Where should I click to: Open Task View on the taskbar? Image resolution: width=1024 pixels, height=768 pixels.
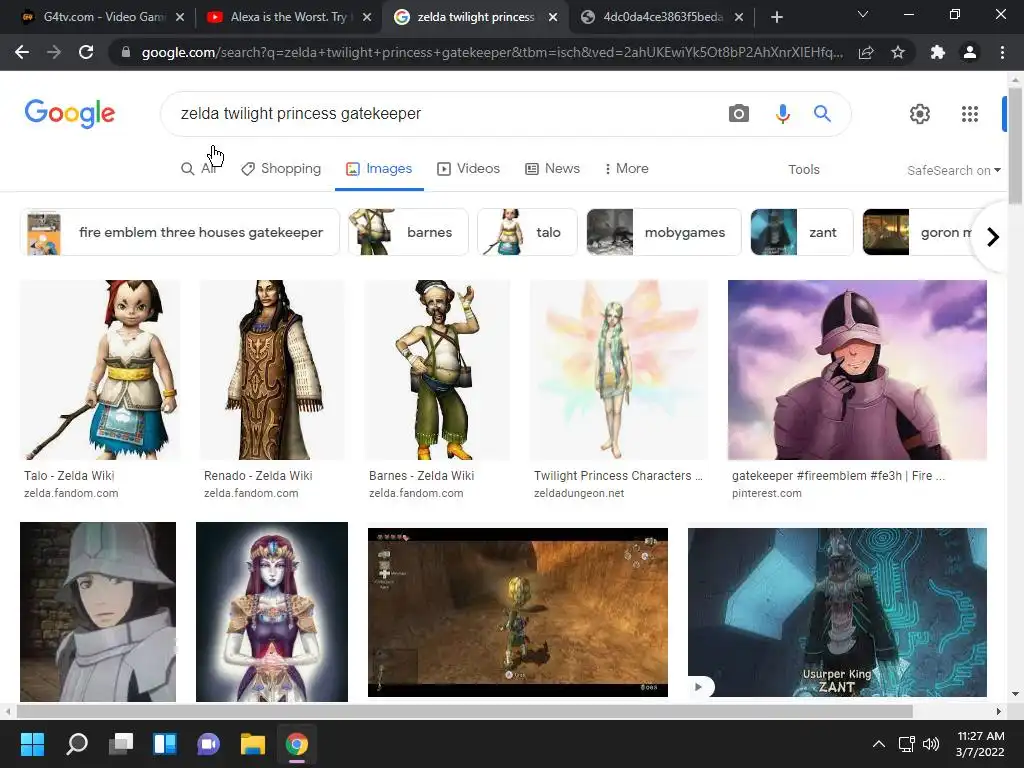121,744
